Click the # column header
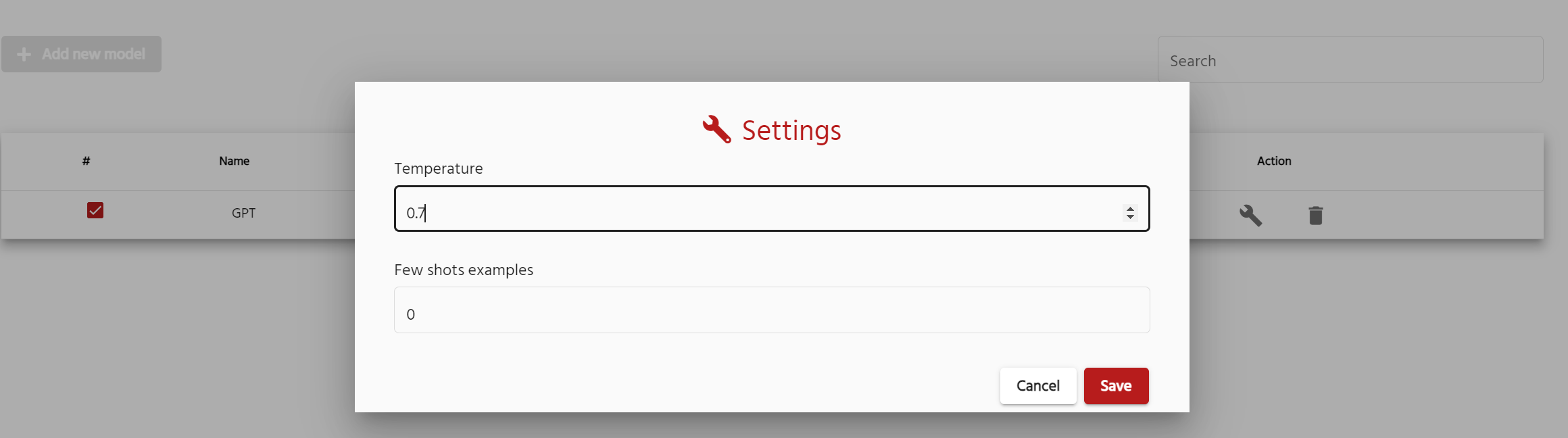1568x438 pixels. point(86,161)
